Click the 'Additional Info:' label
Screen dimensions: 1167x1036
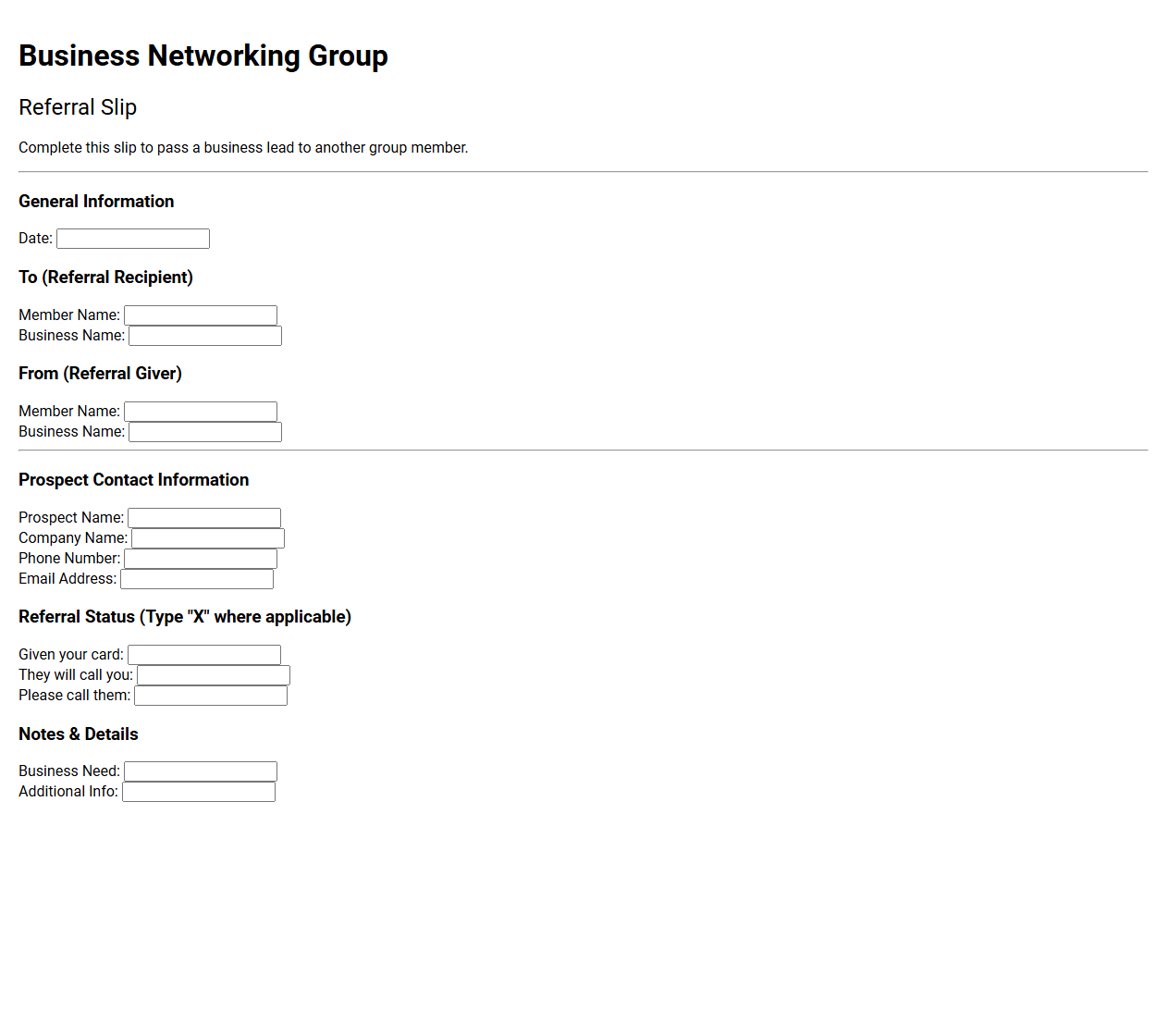(68, 792)
